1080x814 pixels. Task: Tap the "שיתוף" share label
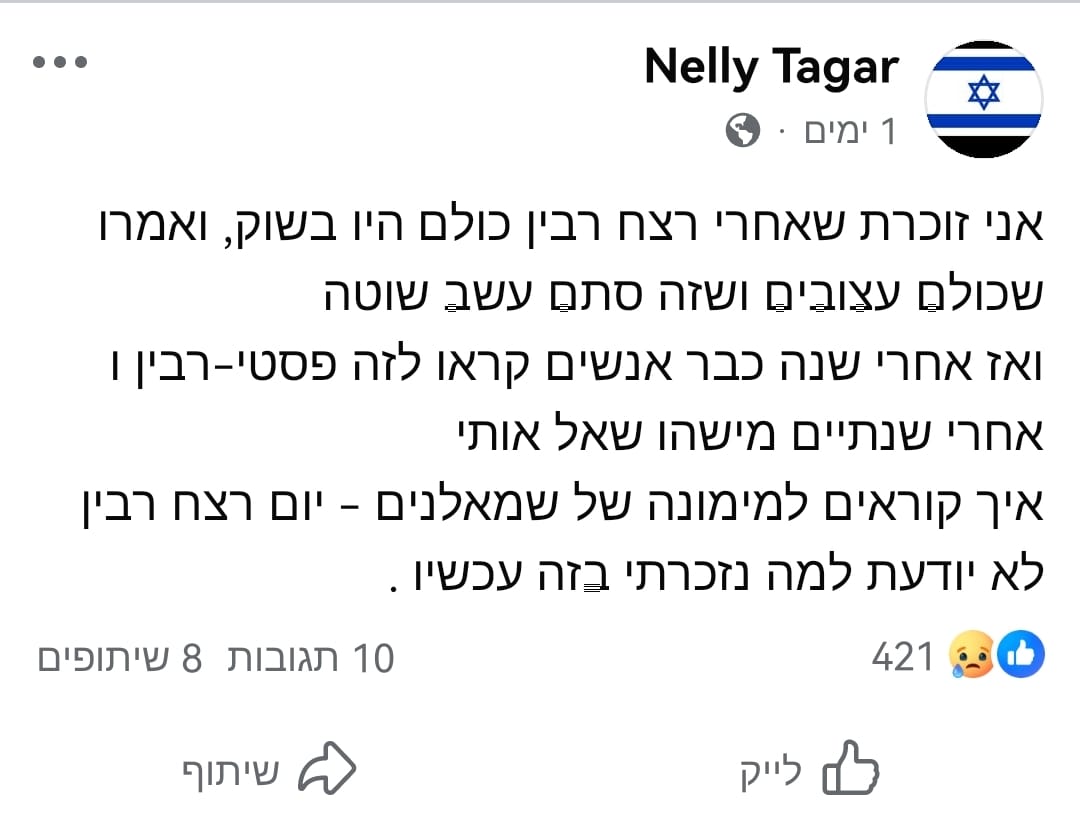[x=229, y=770]
